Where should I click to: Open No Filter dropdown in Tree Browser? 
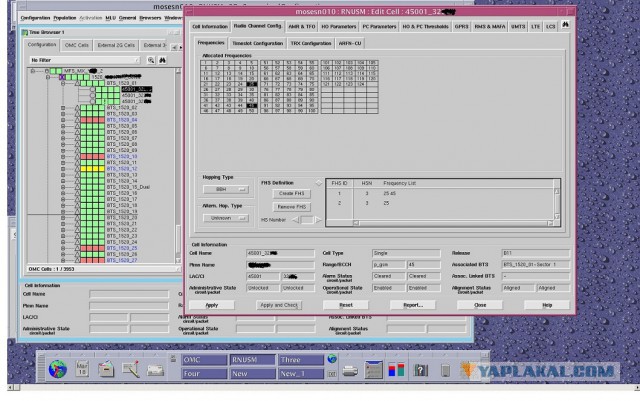tap(84, 60)
